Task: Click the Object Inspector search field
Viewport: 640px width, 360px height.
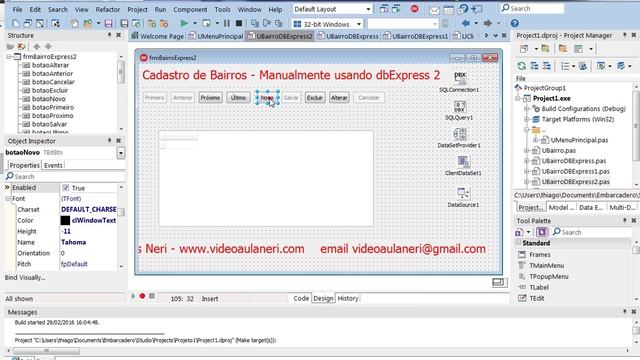Action: [x=65, y=177]
